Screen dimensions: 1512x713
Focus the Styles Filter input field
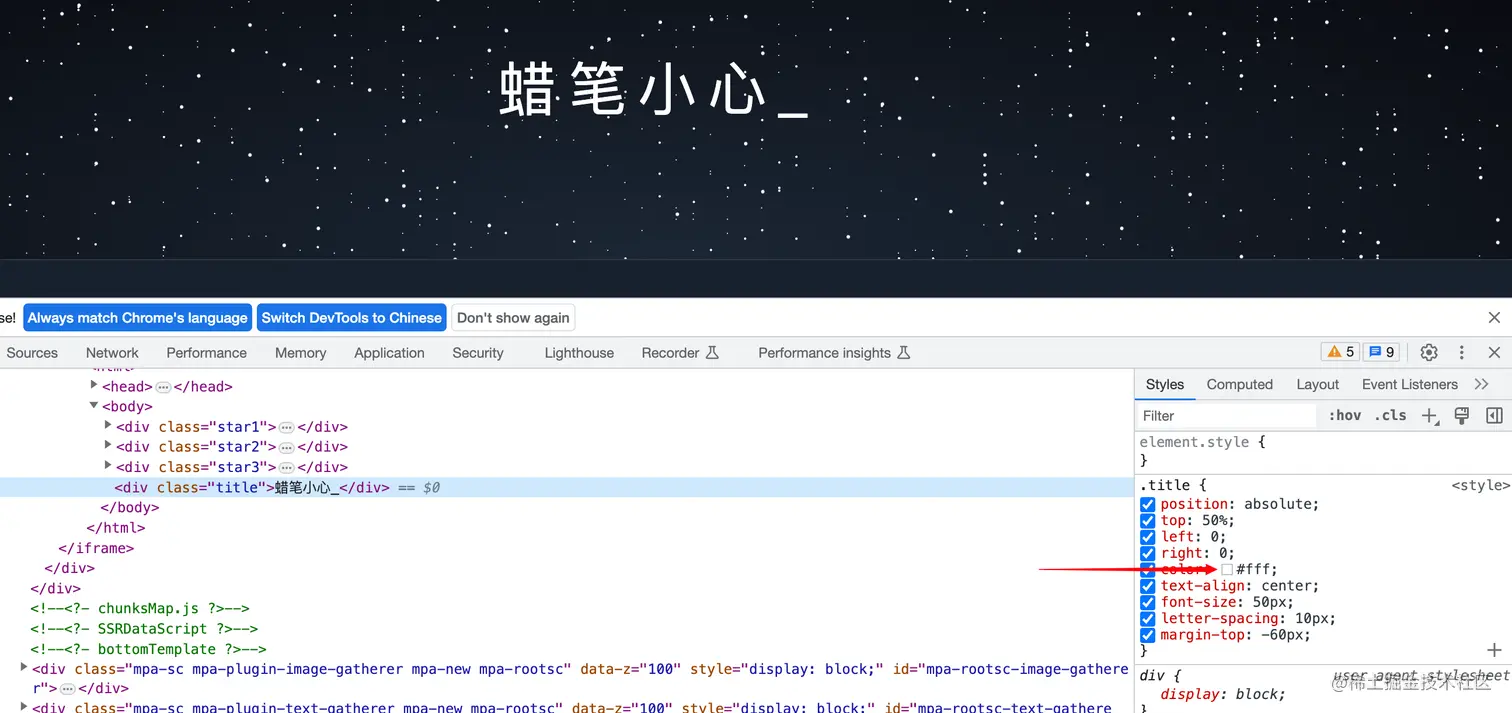point(1228,416)
